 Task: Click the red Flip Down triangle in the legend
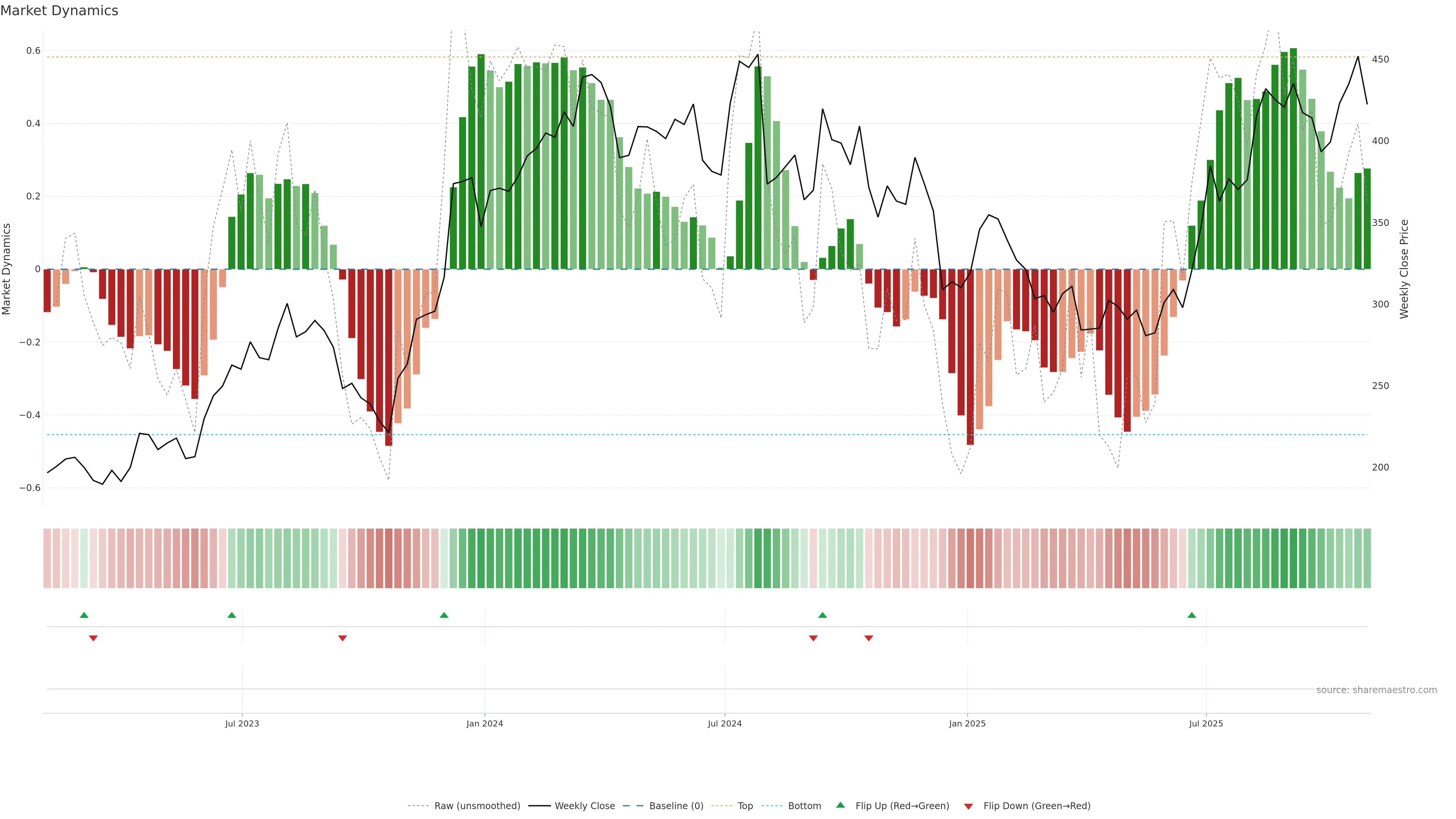coord(968,806)
